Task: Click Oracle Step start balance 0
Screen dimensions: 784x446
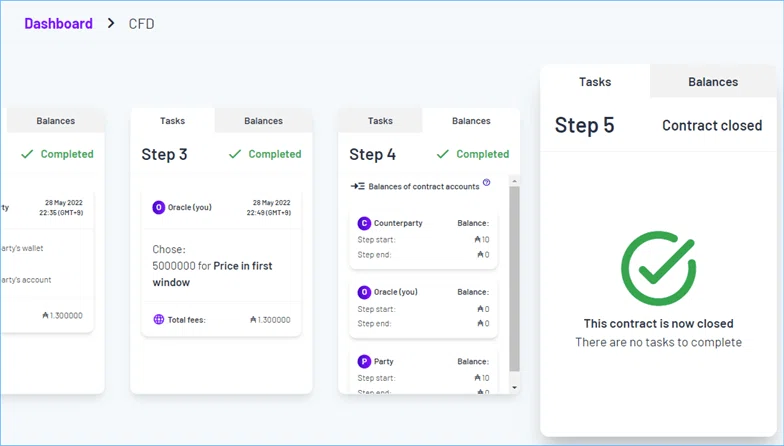Action: tap(484, 309)
